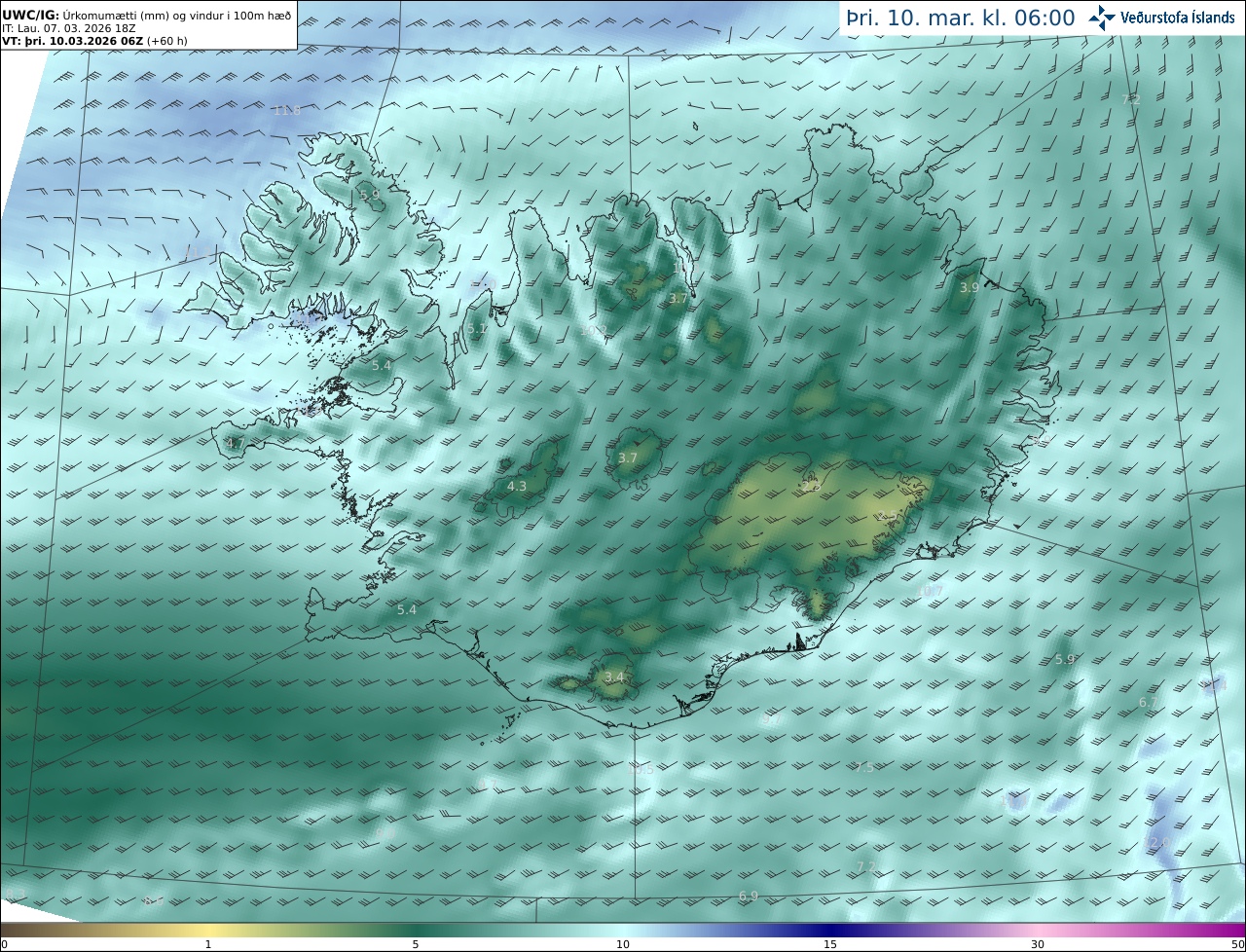Click the color scale tick label 50

point(1238,944)
